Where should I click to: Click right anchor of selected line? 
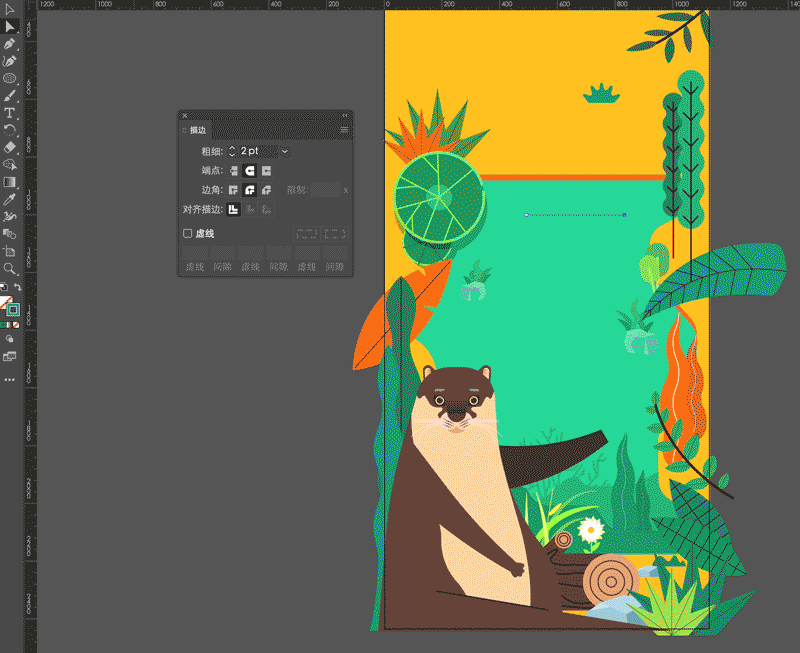coord(624,215)
